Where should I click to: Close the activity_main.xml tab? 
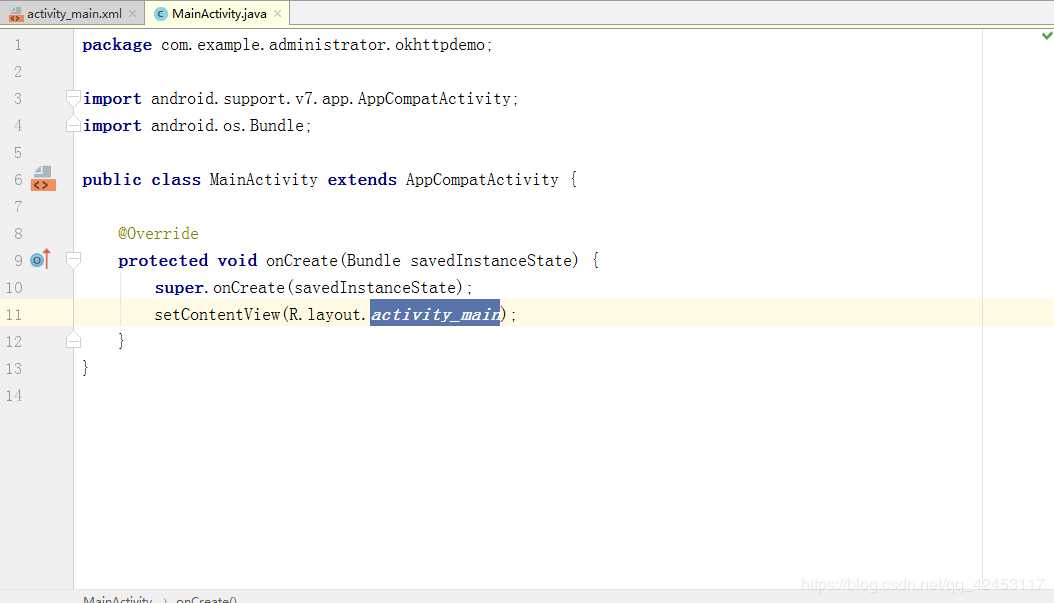pyautogui.click(x=132, y=13)
